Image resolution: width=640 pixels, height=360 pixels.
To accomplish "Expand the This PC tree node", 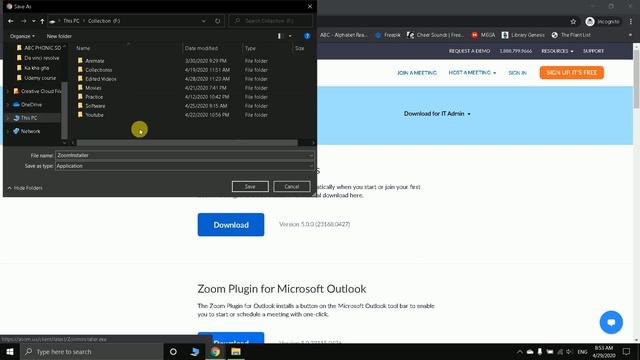I will [7, 118].
